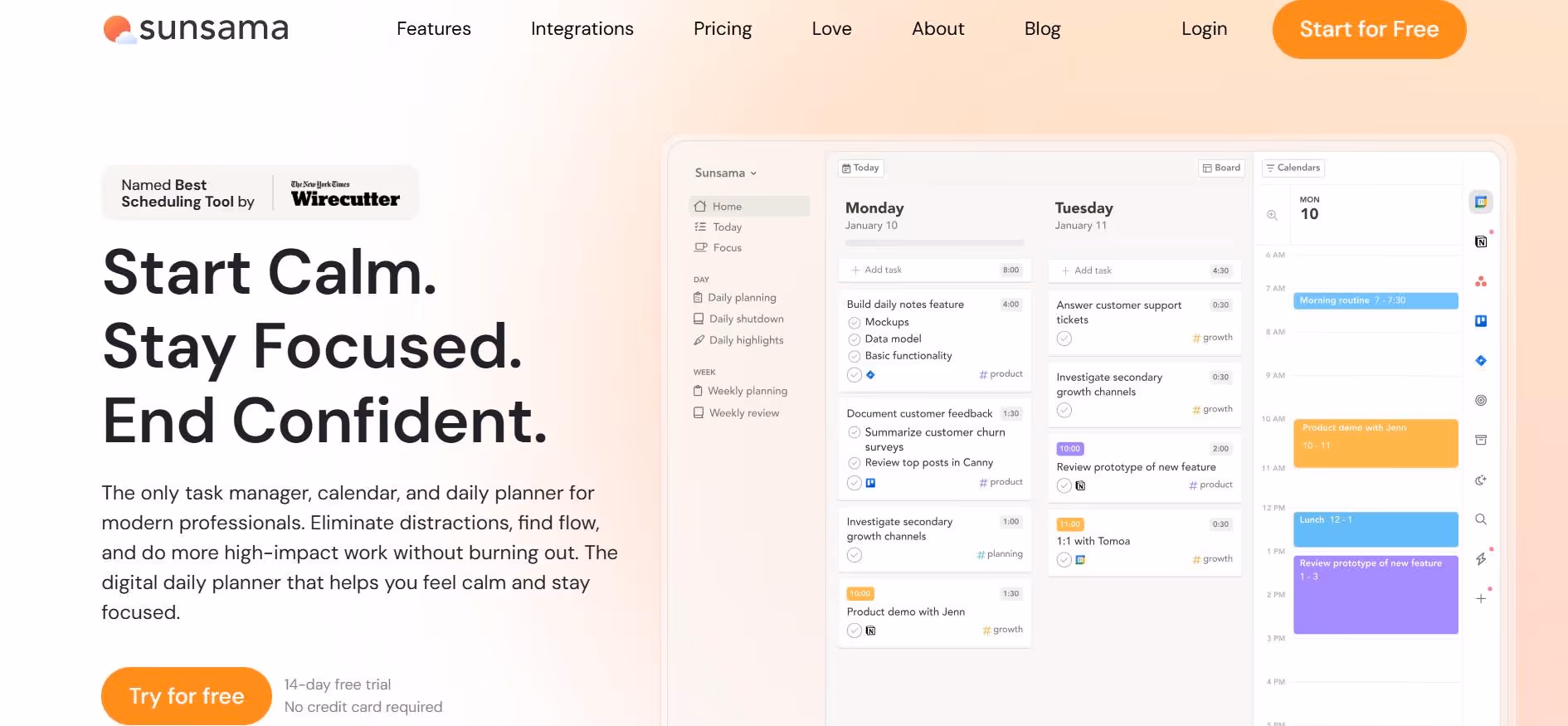Open Daily highlights in sidebar
The width and height of the screenshot is (1568, 726).
pyautogui.click(x=738, y=340)
